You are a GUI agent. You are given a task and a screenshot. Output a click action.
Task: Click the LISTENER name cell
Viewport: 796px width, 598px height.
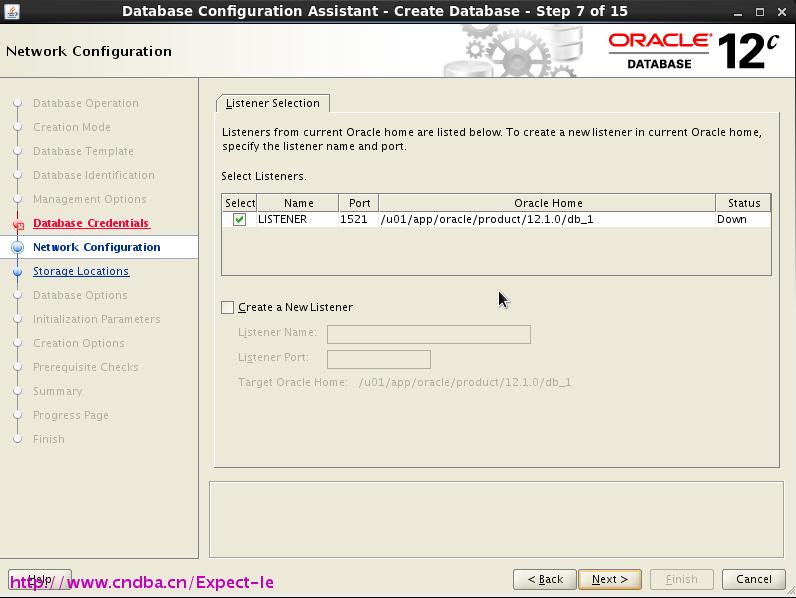coord(297,219)
